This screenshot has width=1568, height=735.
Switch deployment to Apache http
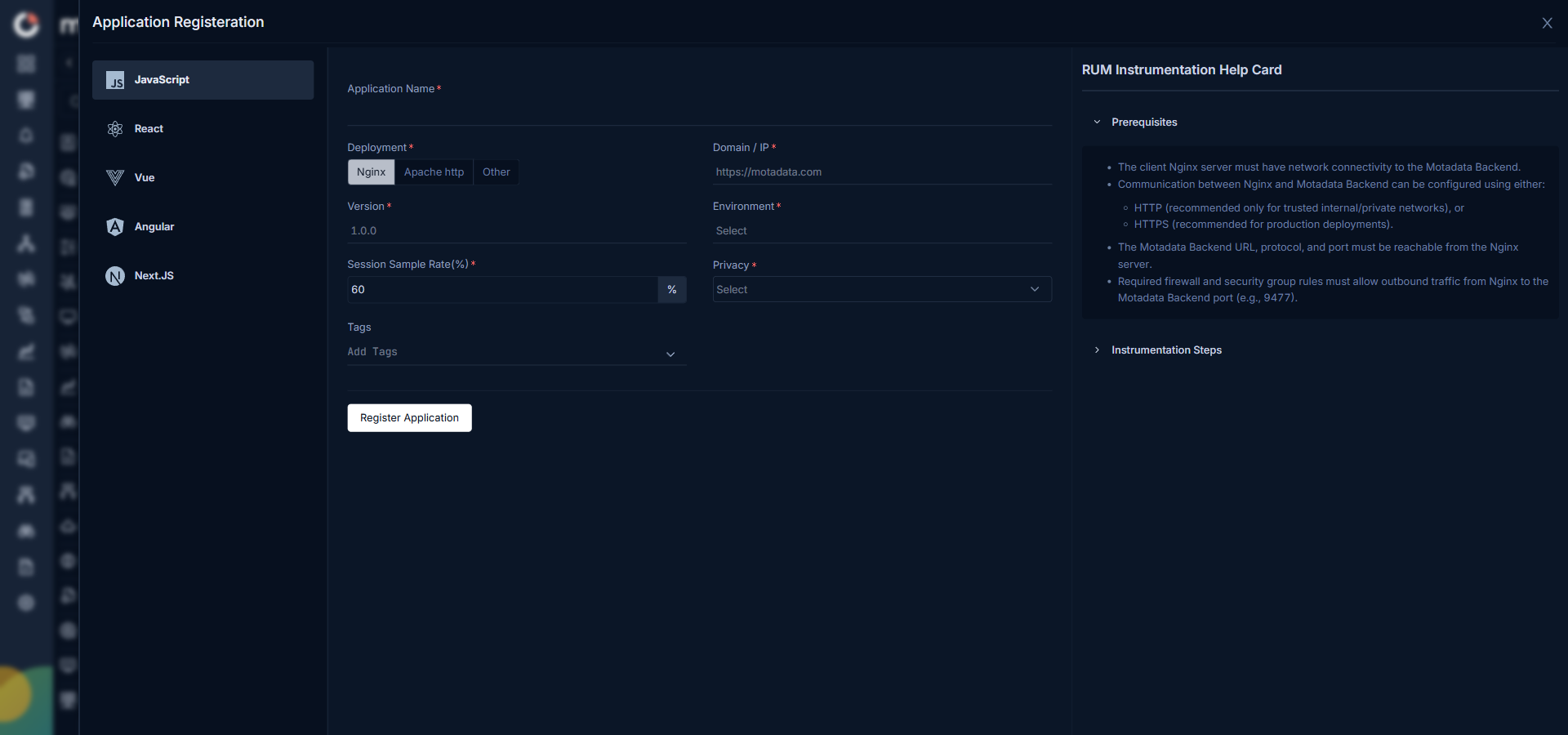pos(434,172)
